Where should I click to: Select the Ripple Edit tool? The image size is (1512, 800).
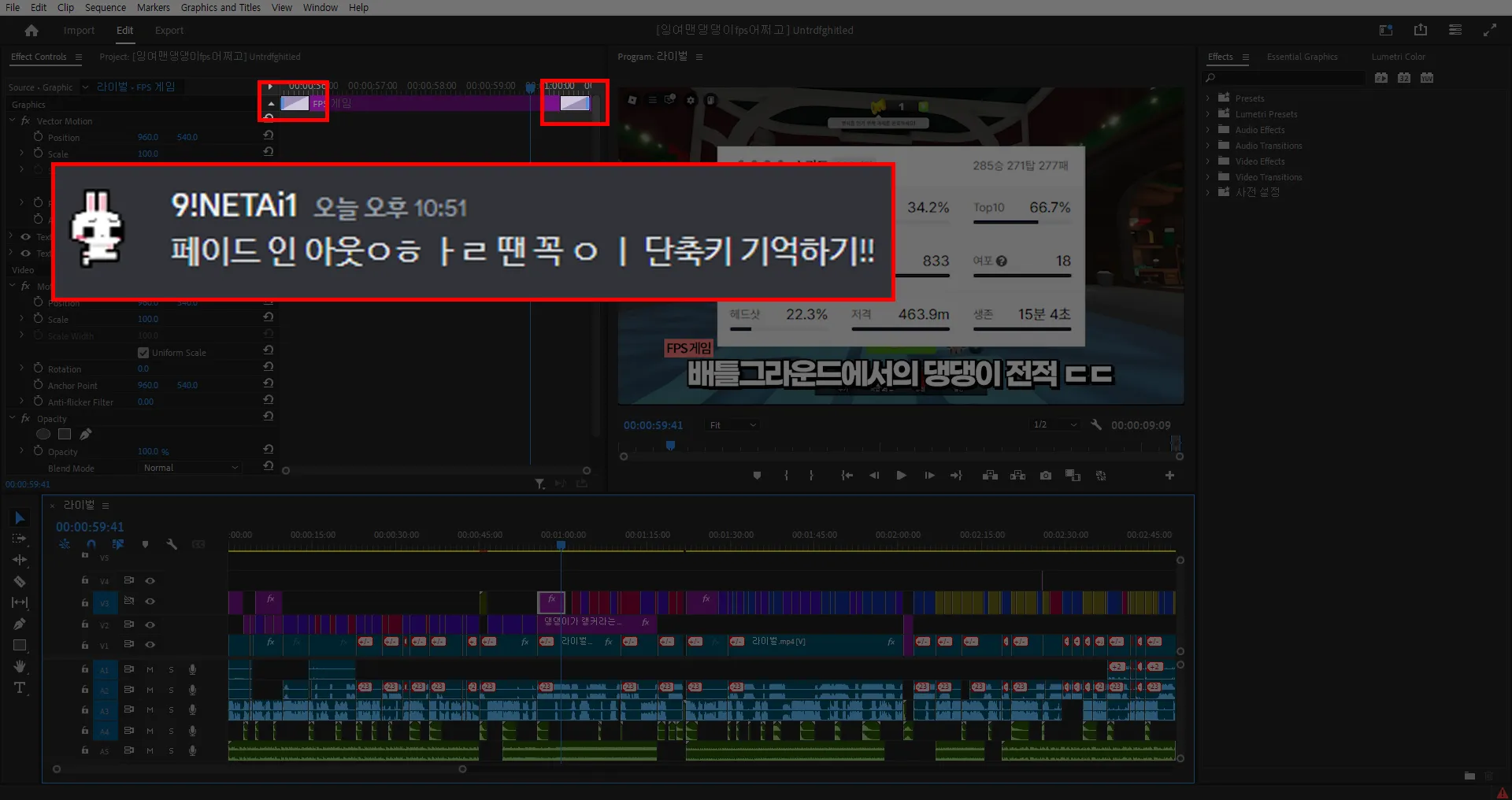(20, 560)
